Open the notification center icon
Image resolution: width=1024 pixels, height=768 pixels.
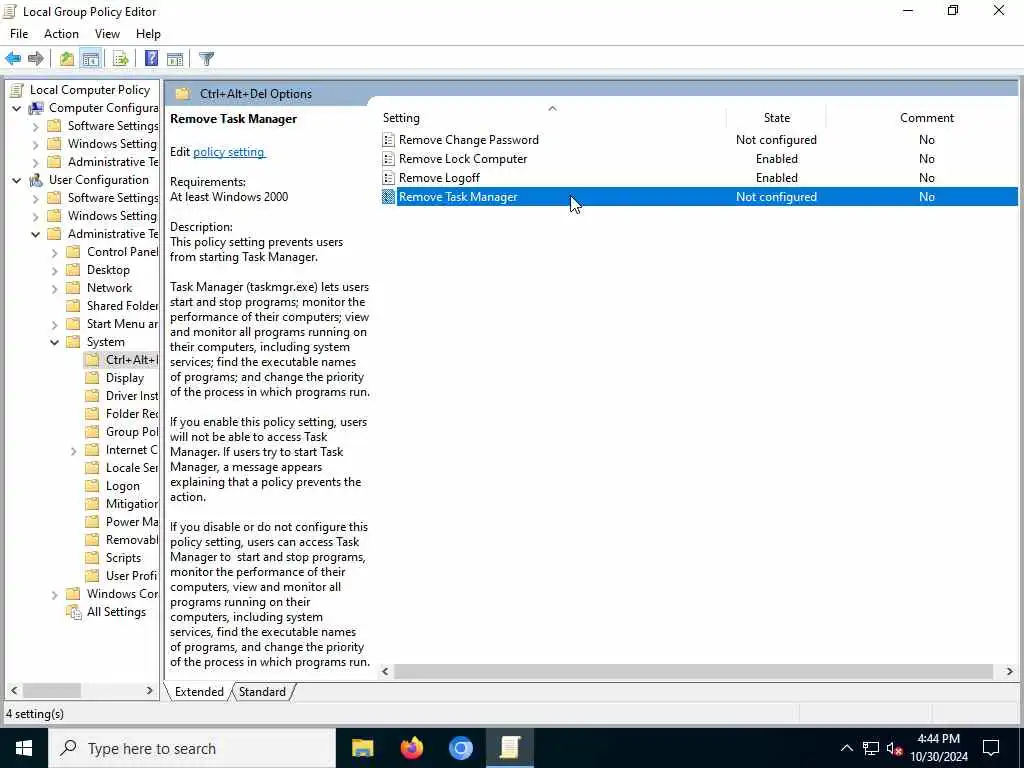click(x=991, y=748)
